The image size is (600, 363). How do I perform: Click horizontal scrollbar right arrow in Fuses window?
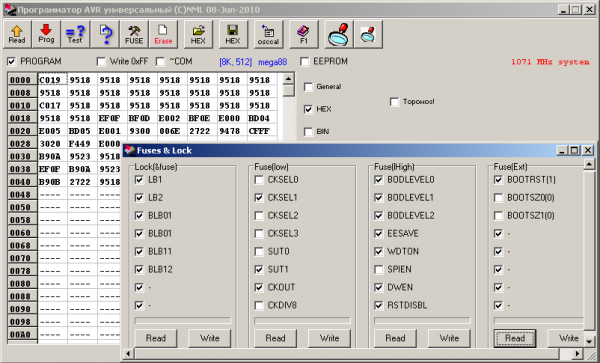click(577, 353)
